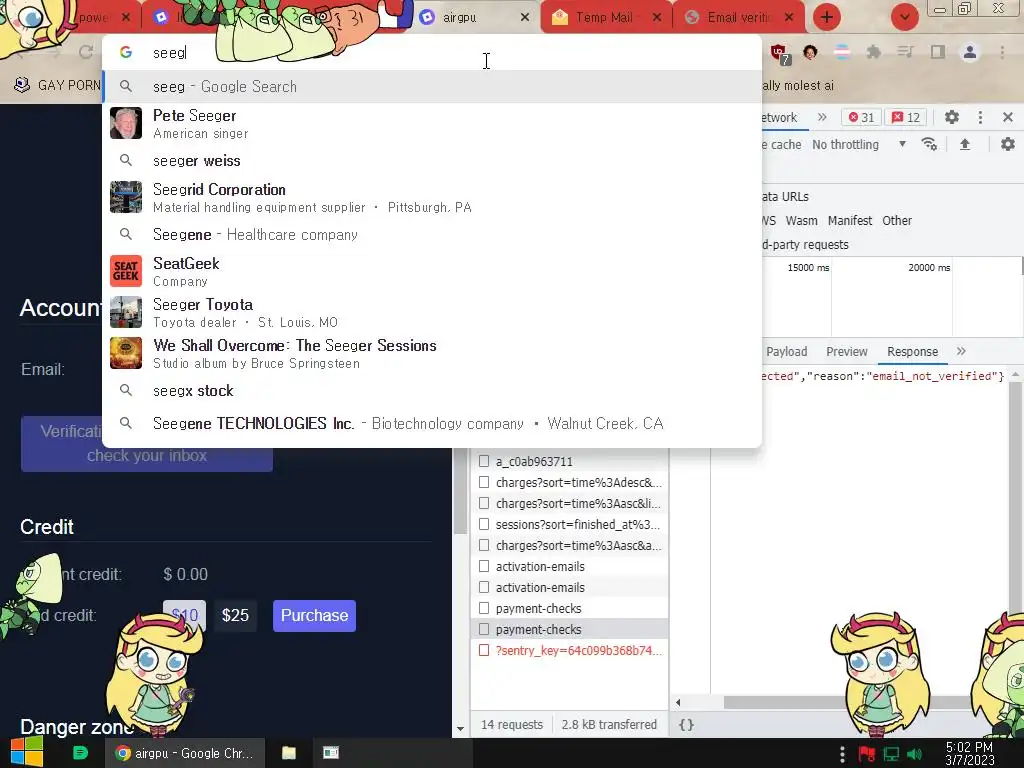Open the Chrome profile avatar button
1024x768 pixels.
pyautogui.click(x=970, y=52)
